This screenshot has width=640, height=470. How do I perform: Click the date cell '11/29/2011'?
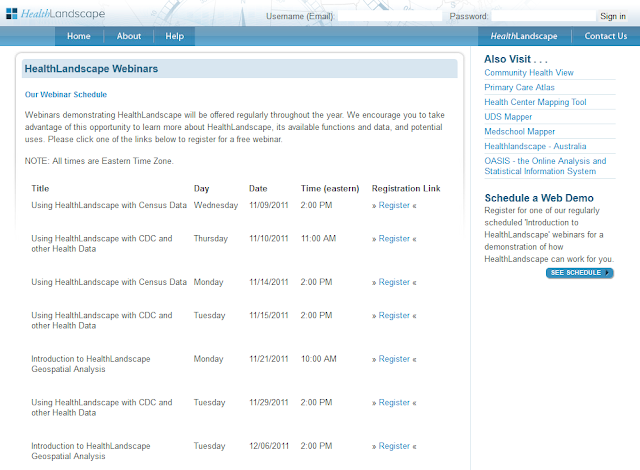(269, 403)
